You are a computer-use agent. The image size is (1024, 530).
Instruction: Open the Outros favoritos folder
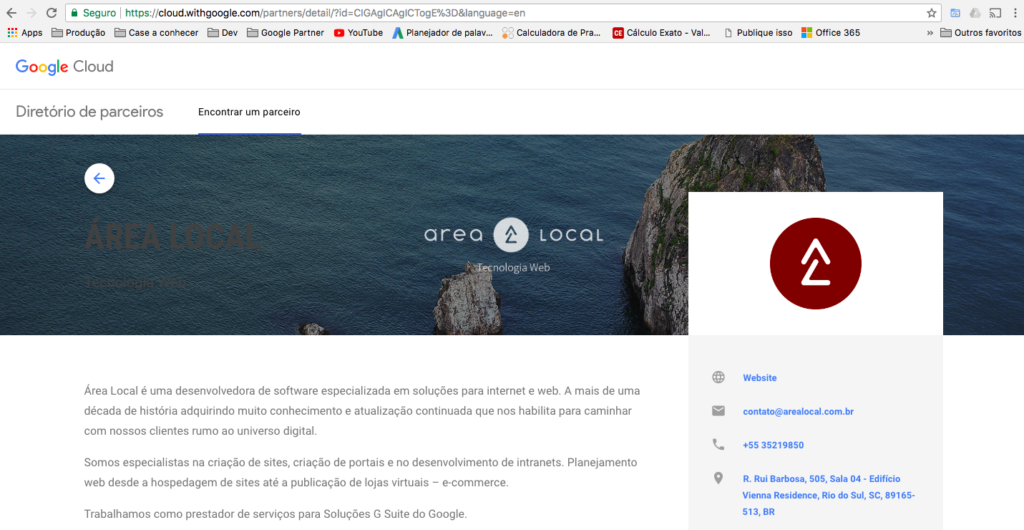(x=981, y=33)
